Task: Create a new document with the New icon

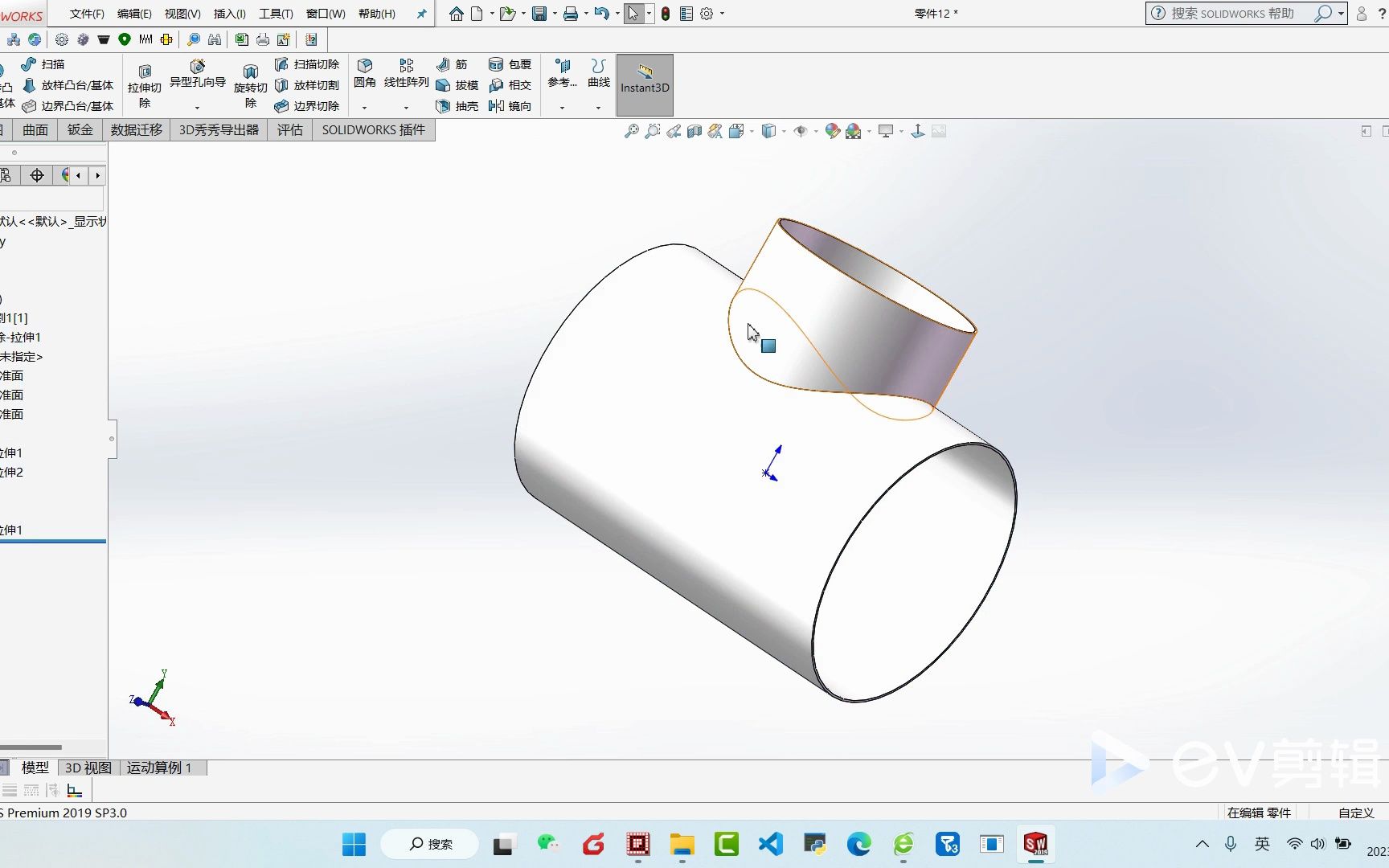Action: (477, 14)
